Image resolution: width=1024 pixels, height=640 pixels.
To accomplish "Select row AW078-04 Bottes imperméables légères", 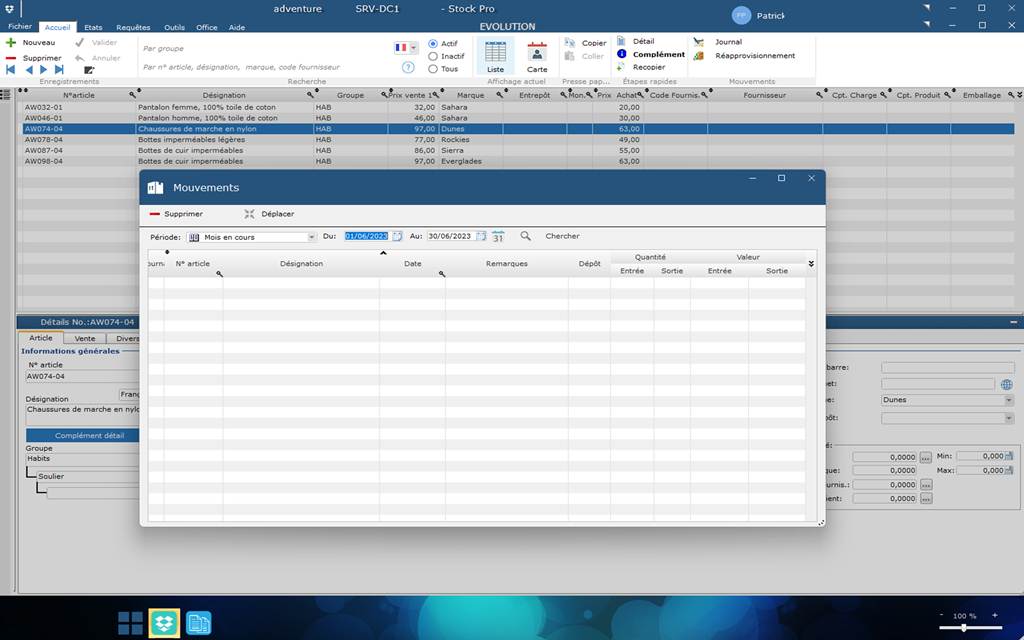I will 519,140.
